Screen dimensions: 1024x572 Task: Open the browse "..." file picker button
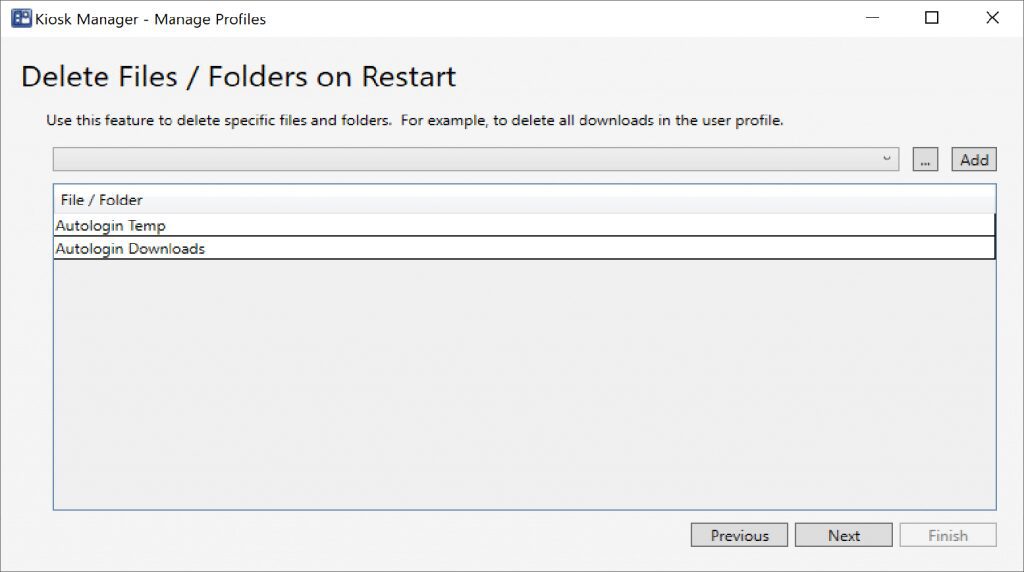925,160
